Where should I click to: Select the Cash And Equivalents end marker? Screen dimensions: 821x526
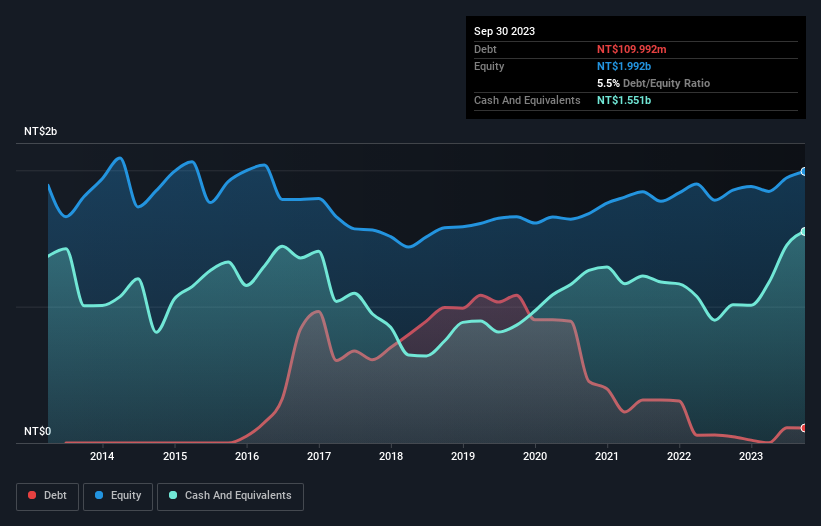[804, 231]
